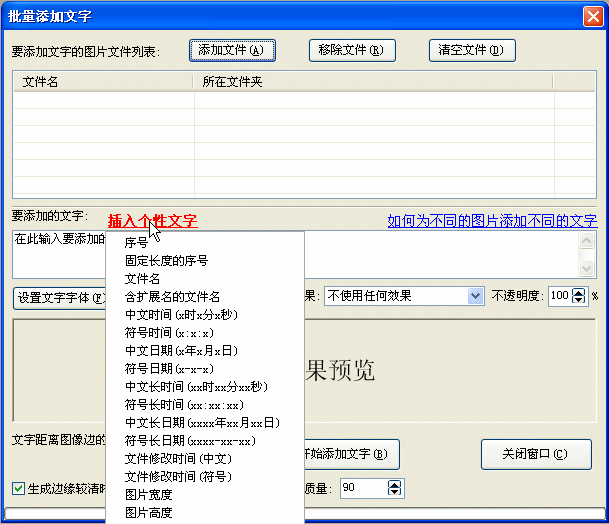Choose 中文日期 (x年x月x日) option

pos(181,351)
